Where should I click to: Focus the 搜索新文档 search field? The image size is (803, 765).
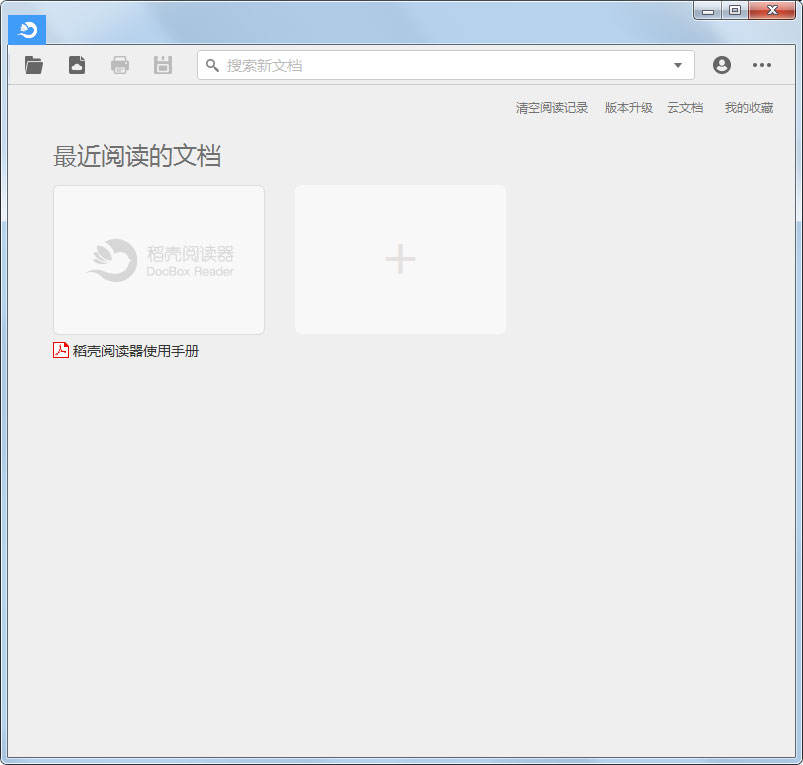tap(446, 65)
